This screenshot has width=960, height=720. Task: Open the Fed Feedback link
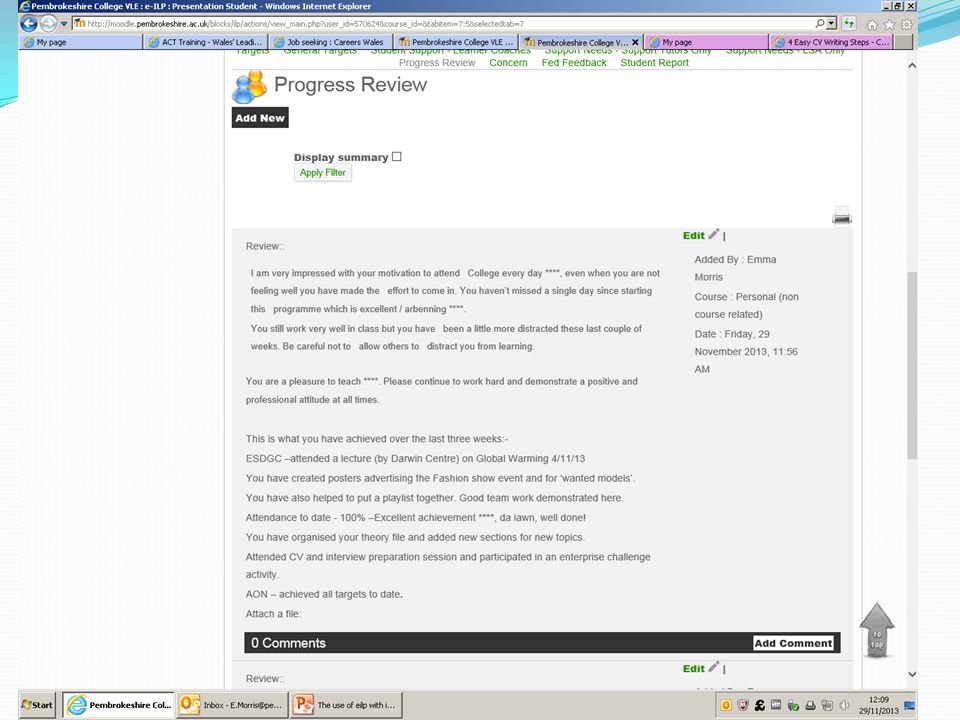coord(574,62)
